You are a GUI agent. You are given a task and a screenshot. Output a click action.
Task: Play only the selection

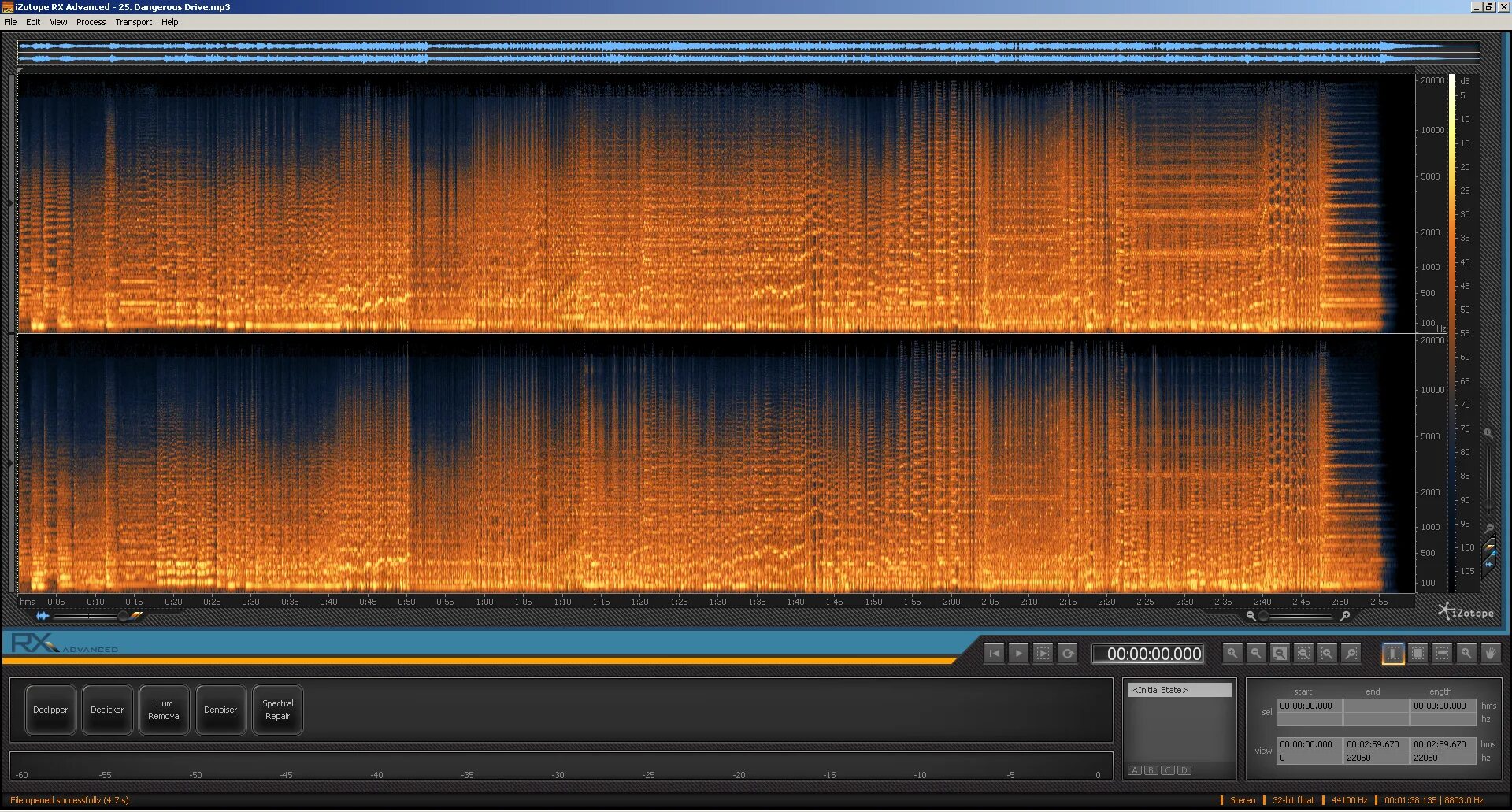point(1043,654)
